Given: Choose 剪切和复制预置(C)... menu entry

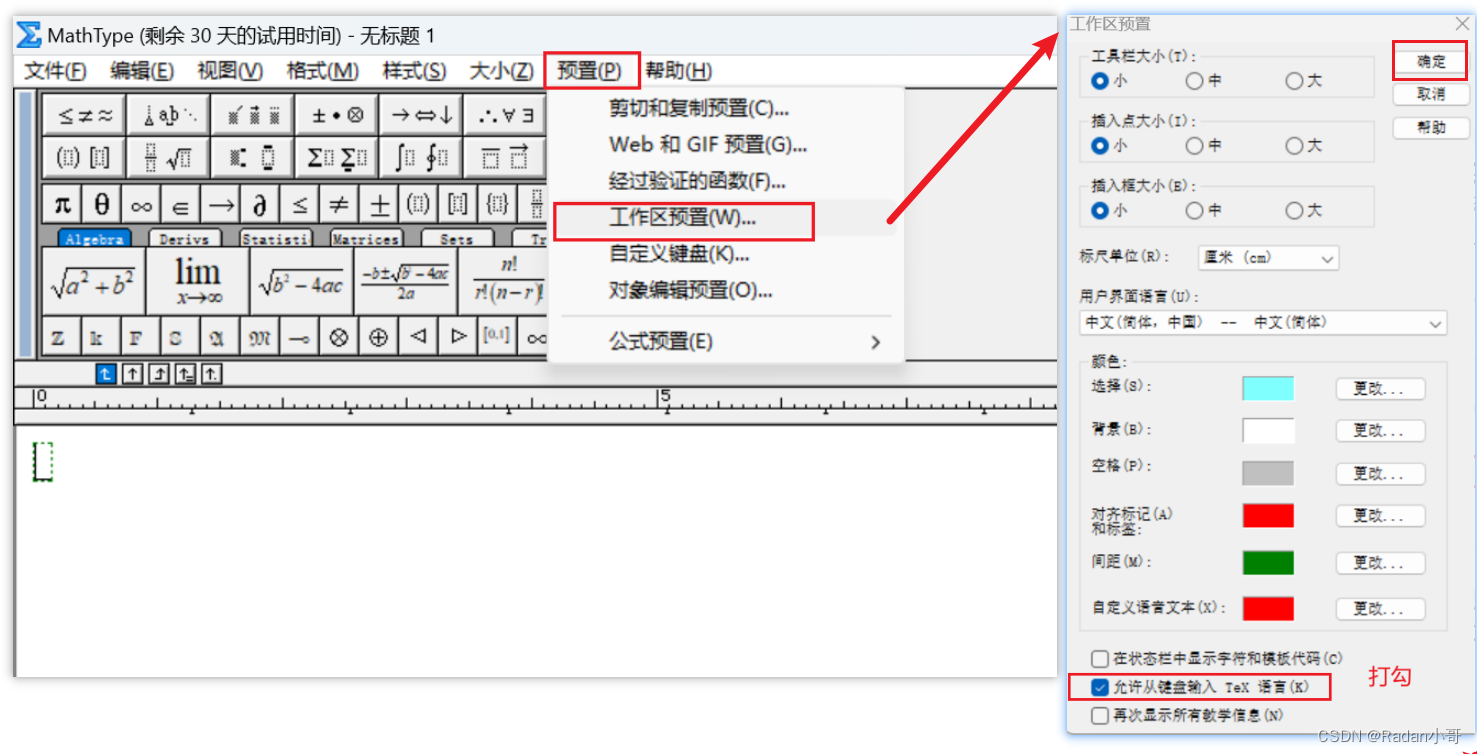Looking at the screenshot, I should [726, 108].
